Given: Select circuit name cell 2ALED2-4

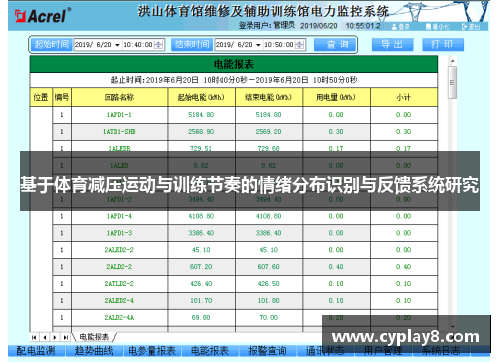Looking at the screenshot, I should coord(119,301).
